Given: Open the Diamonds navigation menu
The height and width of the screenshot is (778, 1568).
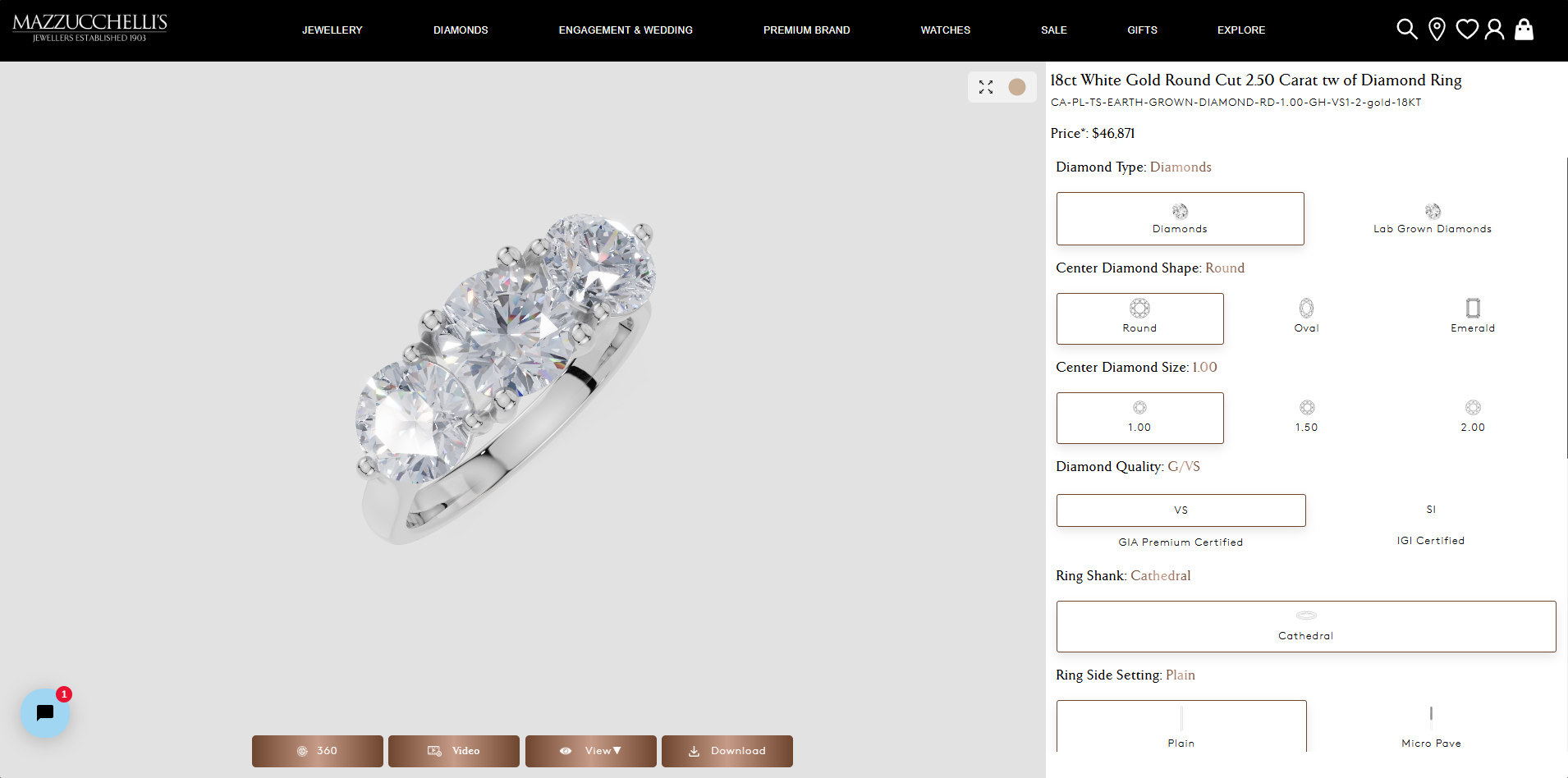Looking at the screenshot, I should pyautogui.click(x=461, y=30).
